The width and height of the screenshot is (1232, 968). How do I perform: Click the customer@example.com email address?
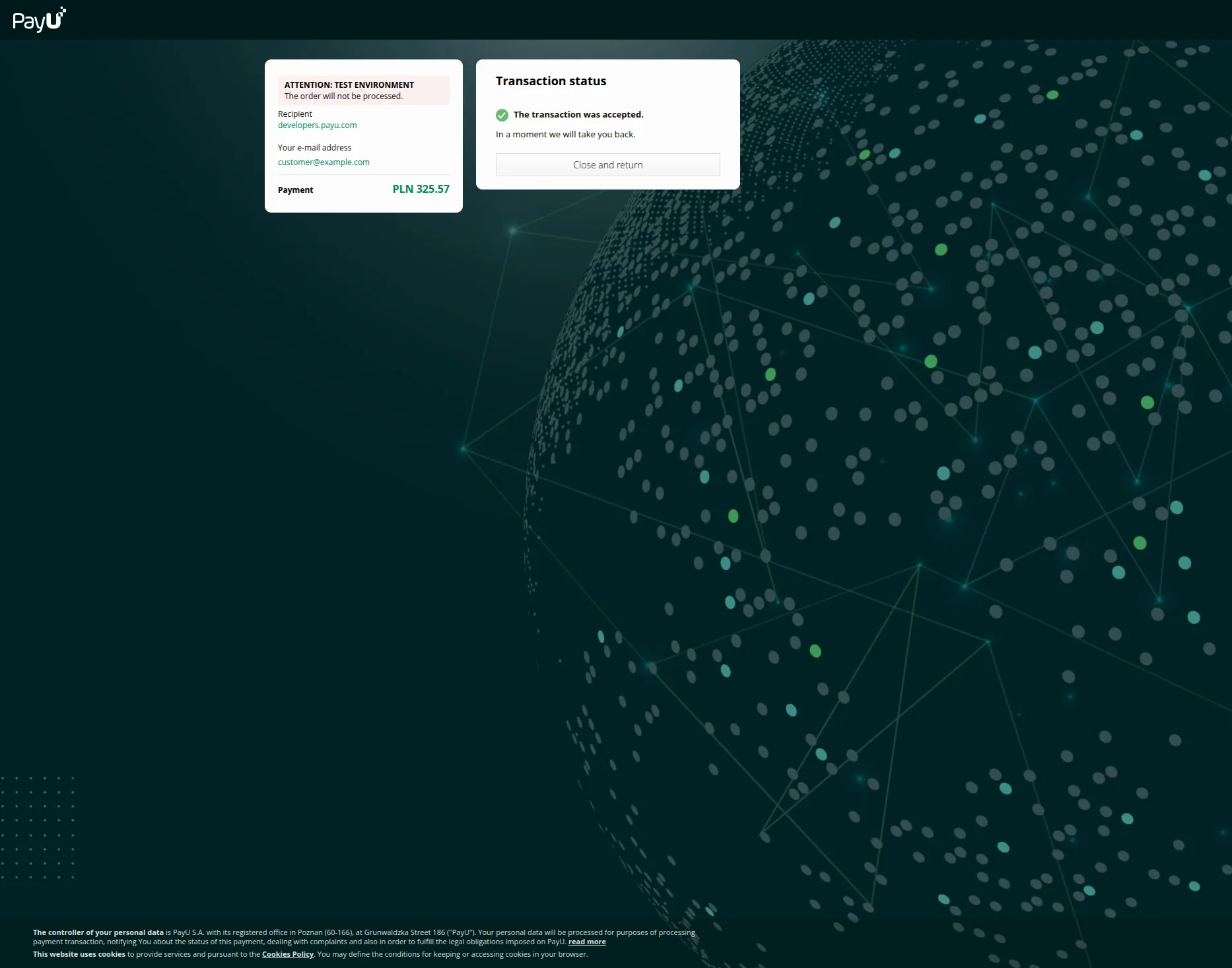coord(324,162)
